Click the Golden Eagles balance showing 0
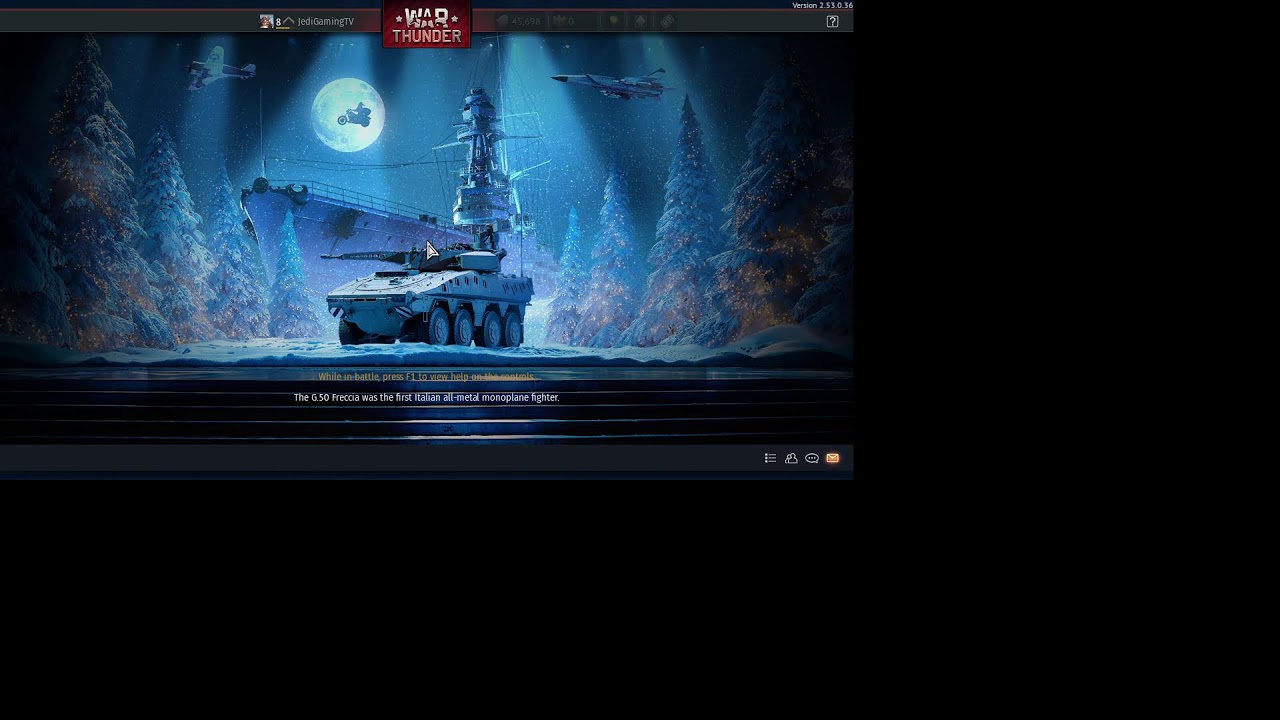This screenshot has height=720, width=1280. click(564, 21)
